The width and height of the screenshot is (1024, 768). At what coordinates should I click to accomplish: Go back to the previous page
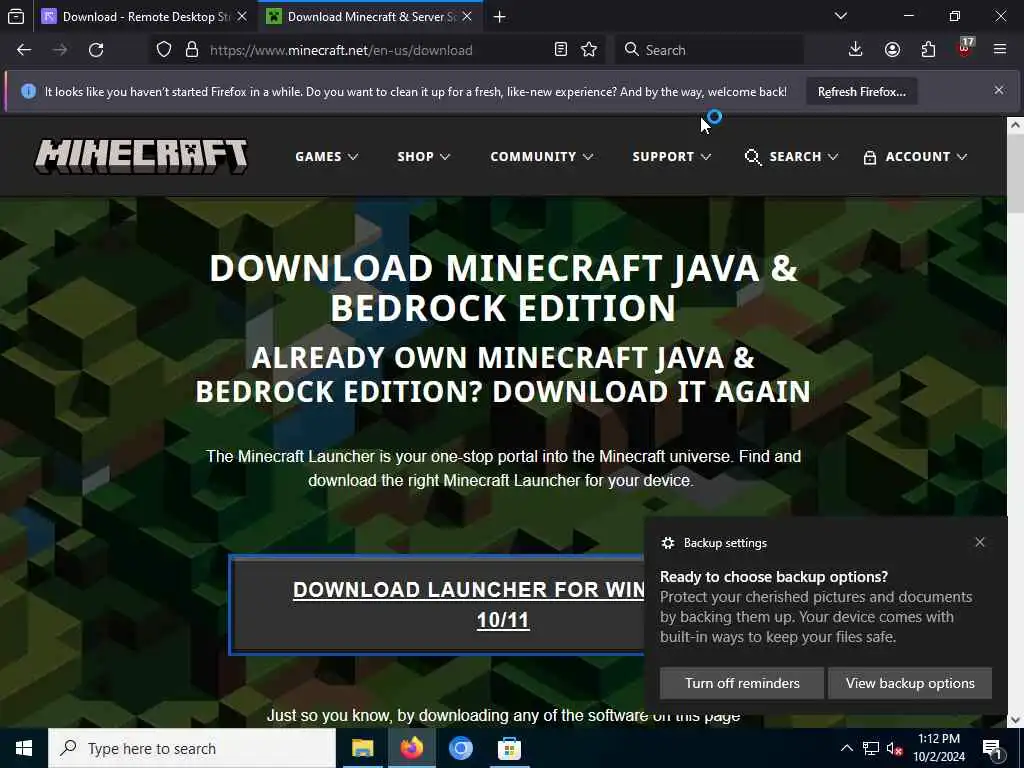click(x=24, y=50)
